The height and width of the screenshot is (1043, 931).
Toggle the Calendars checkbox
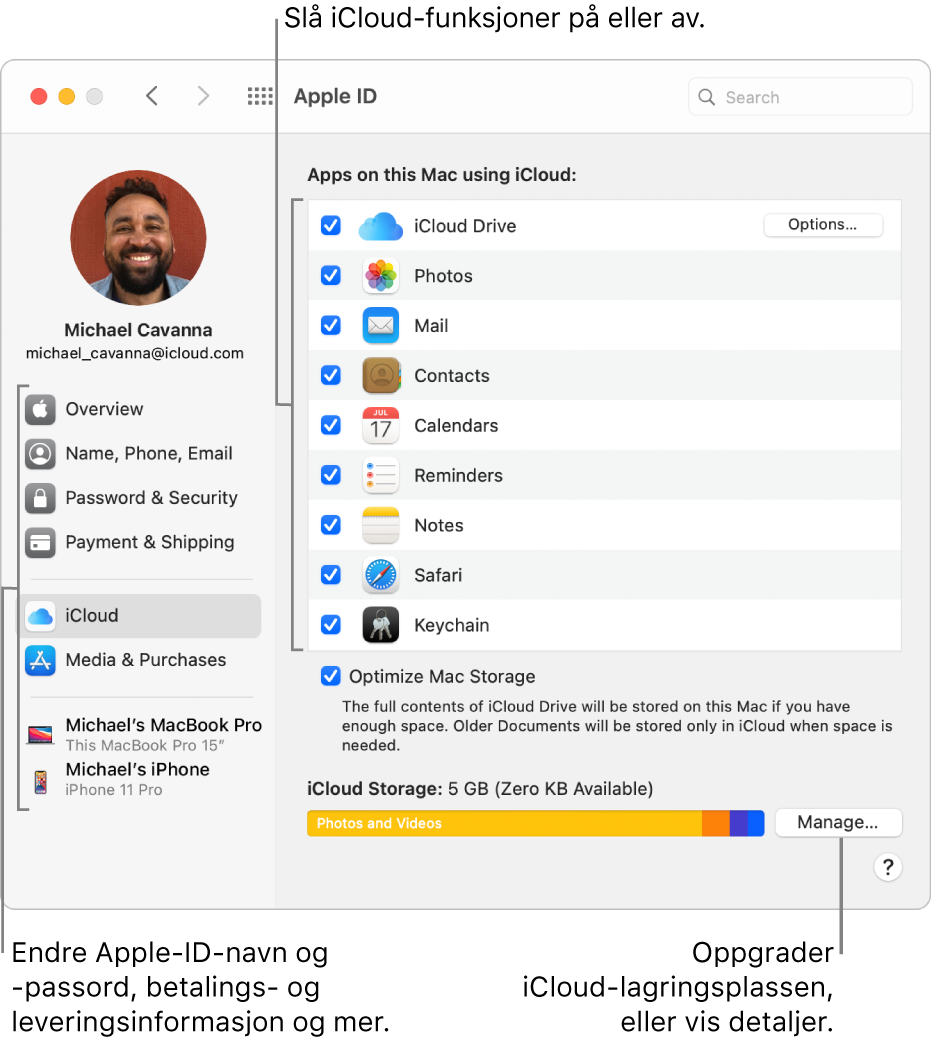click(331, 425)
